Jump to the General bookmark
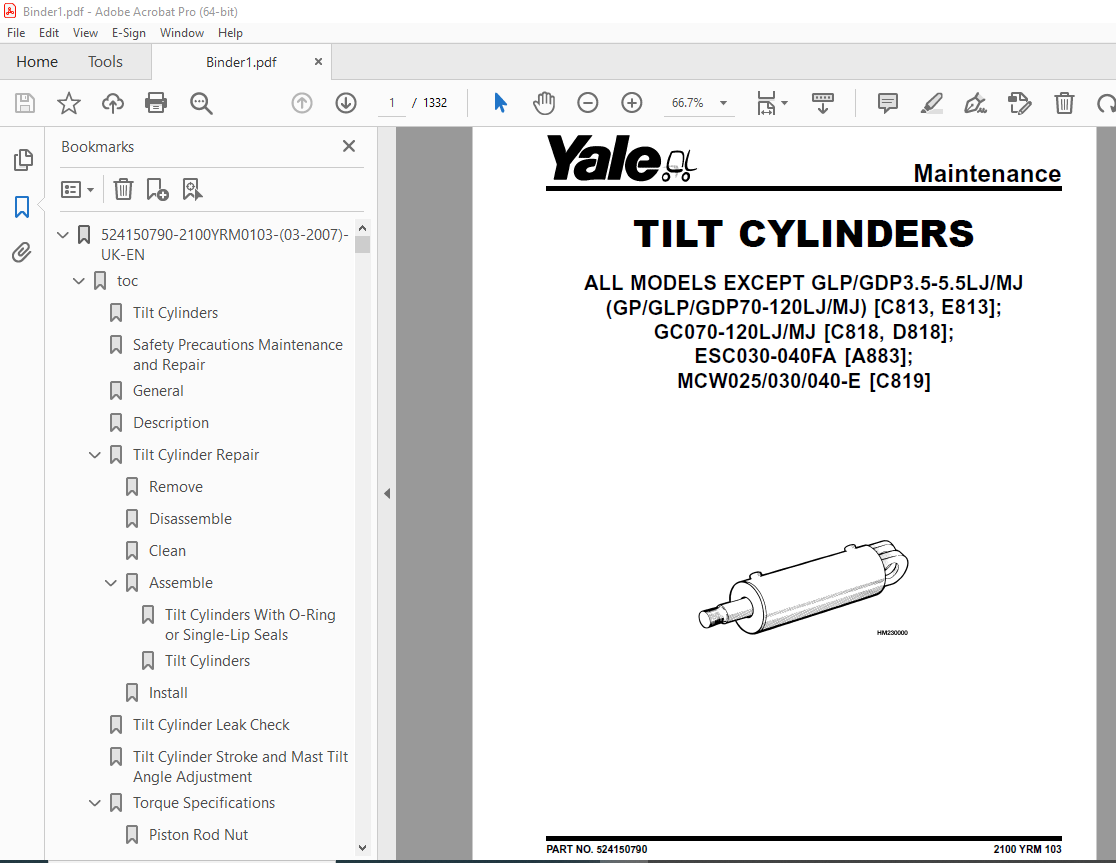This screenshot has width=1116, height=863. [158, 391]
